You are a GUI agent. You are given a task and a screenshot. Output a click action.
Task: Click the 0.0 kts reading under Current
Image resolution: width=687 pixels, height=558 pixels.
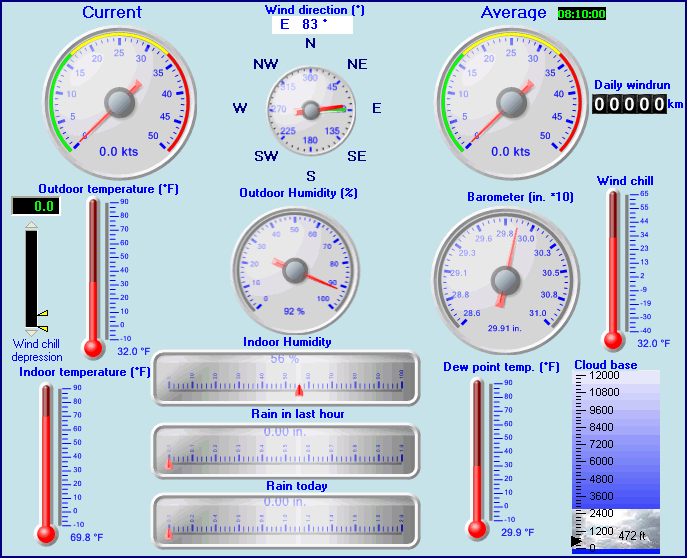pos(118,152)
